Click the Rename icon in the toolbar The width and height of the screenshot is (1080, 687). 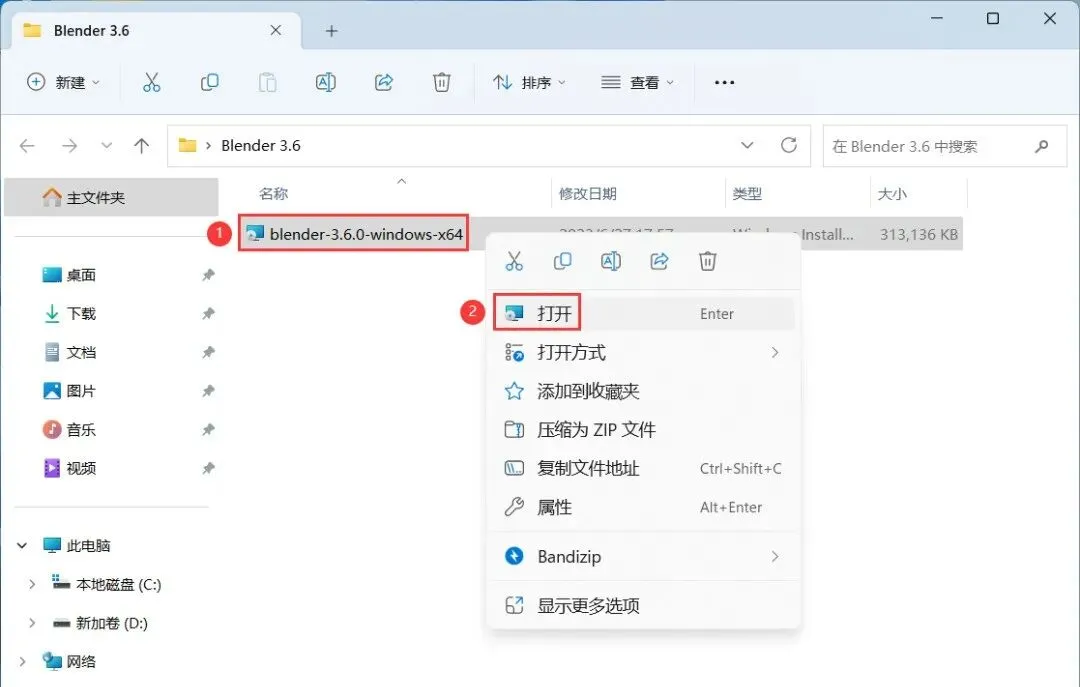coord(326,83)
